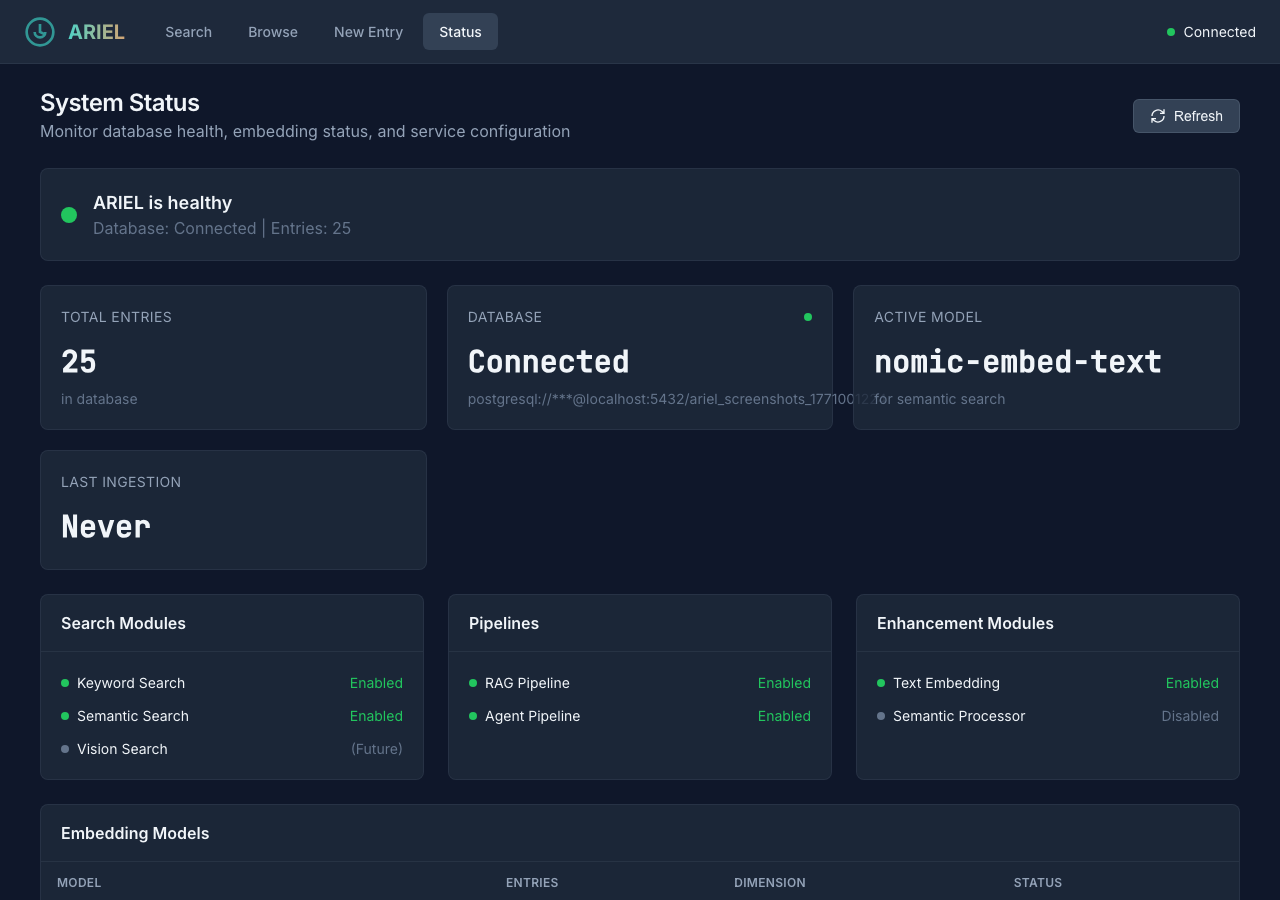This screenshot has height=900, width=1280.
Task: Select the Status tab
Action: 460,32
